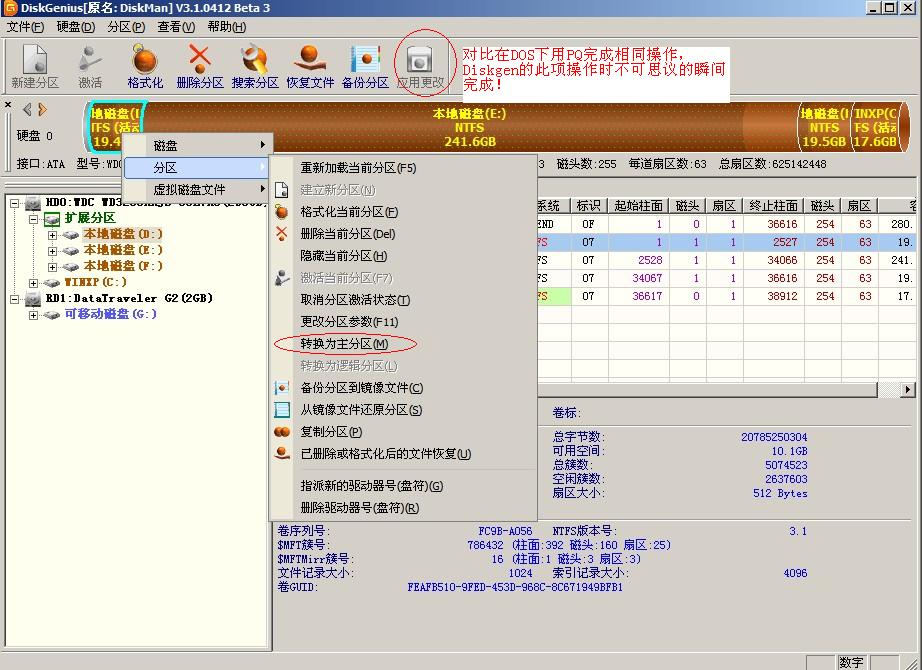Collapse the 扩展分区 tree node

(x=34, y=219)
